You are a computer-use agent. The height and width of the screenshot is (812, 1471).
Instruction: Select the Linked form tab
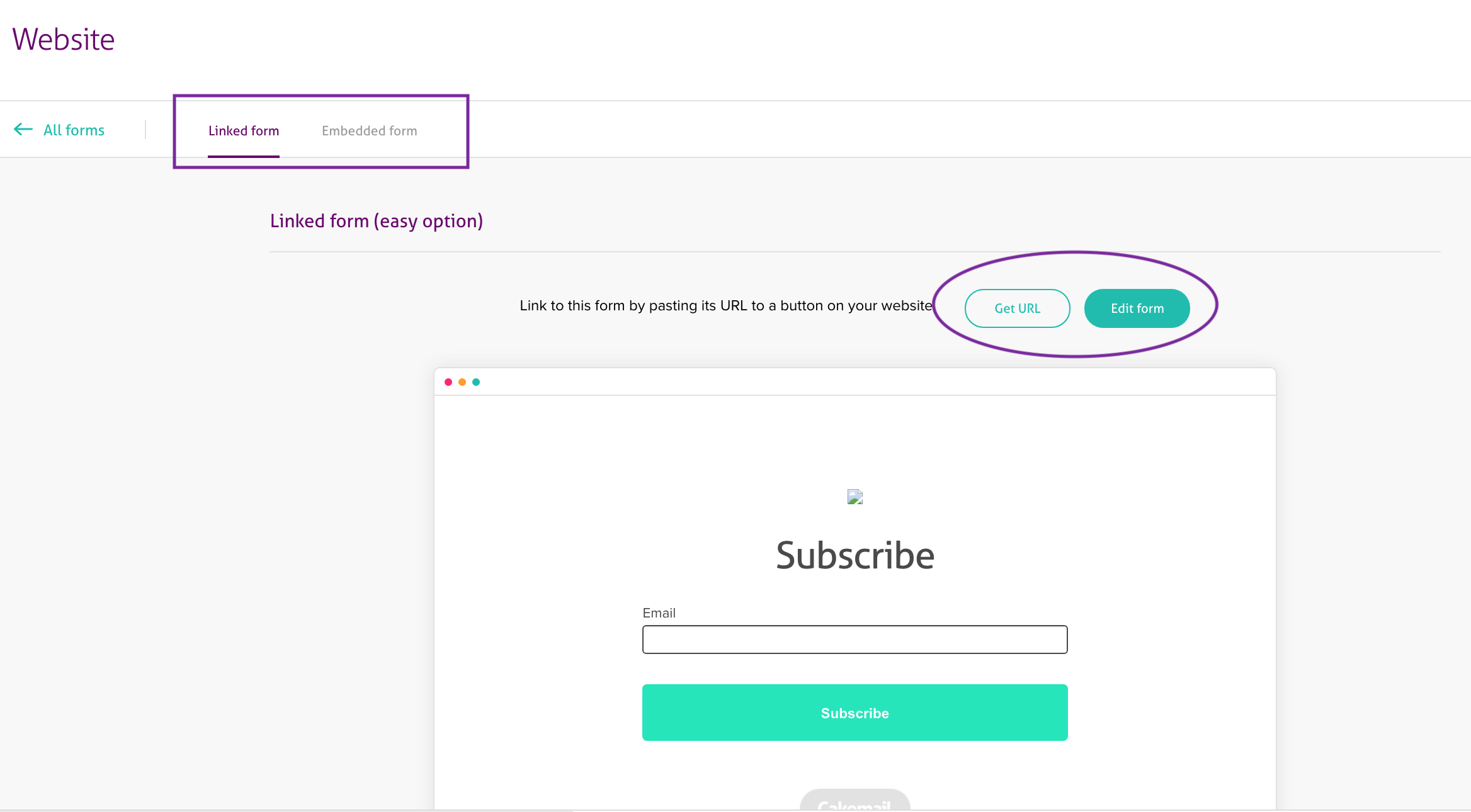(244, 131)
